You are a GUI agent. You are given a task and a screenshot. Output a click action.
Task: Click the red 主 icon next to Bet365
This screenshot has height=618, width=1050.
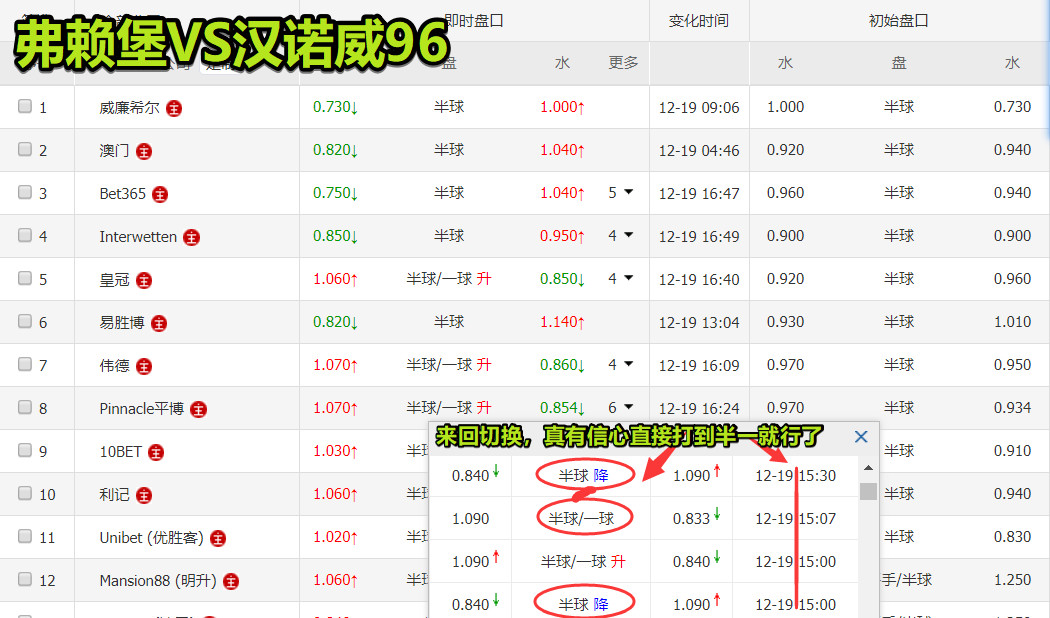click(160, 194)
